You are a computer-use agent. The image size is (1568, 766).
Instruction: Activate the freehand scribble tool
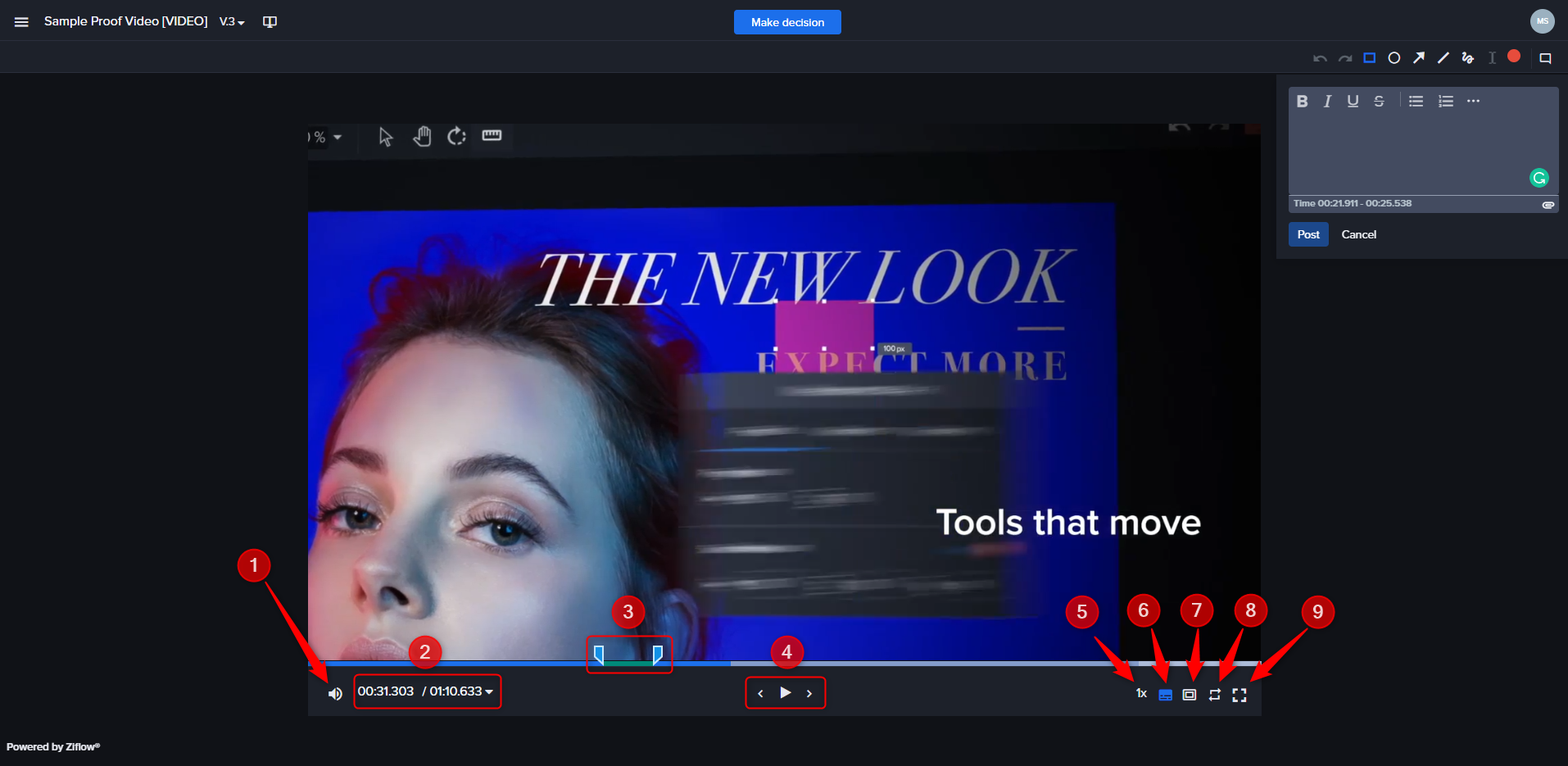1467,58
